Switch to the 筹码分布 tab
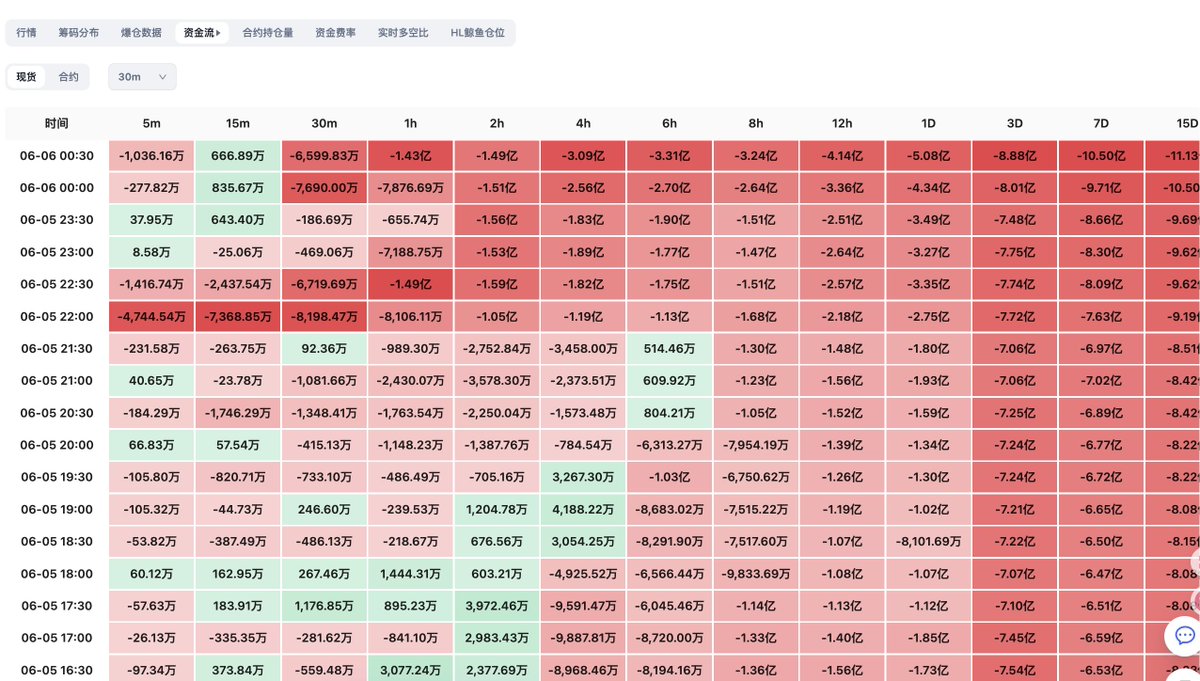This screenshot has width=1200, height=681. pos(79,33)
